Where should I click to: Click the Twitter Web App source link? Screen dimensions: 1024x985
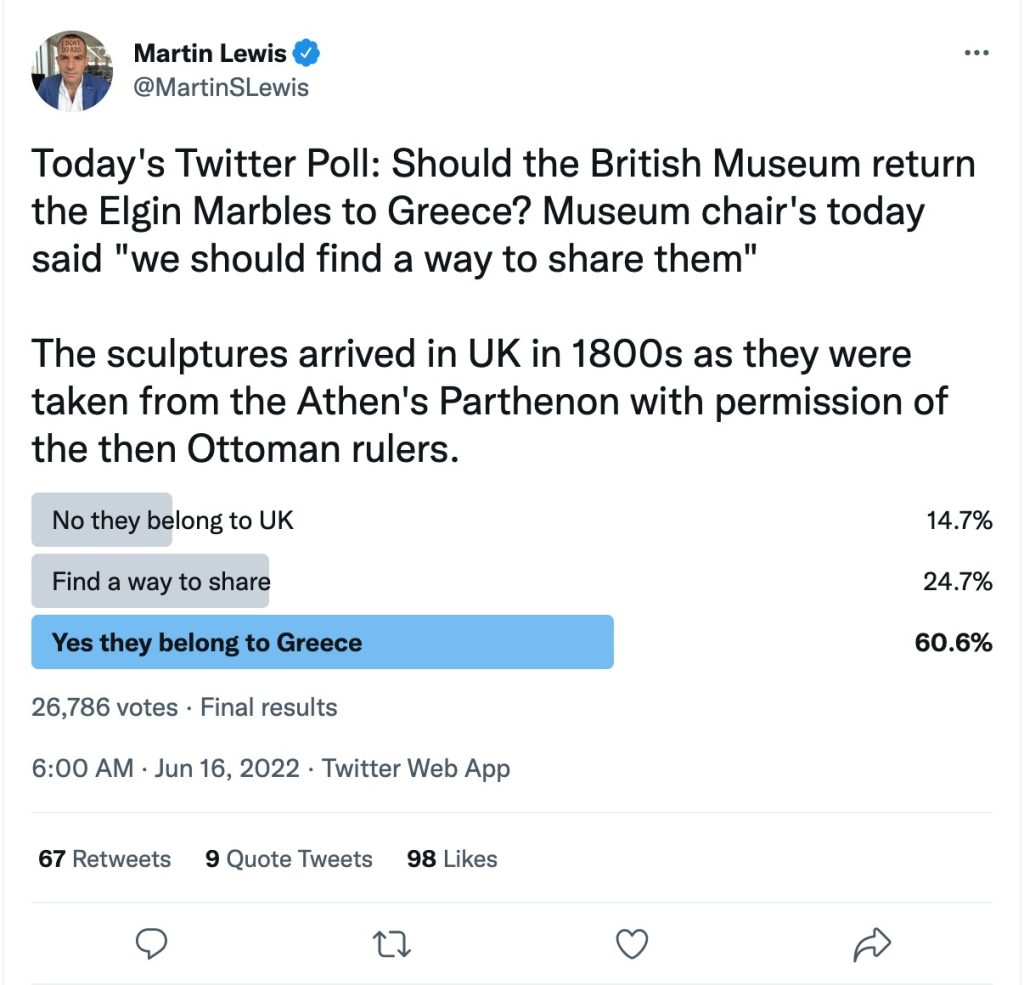tap(416, 768)
